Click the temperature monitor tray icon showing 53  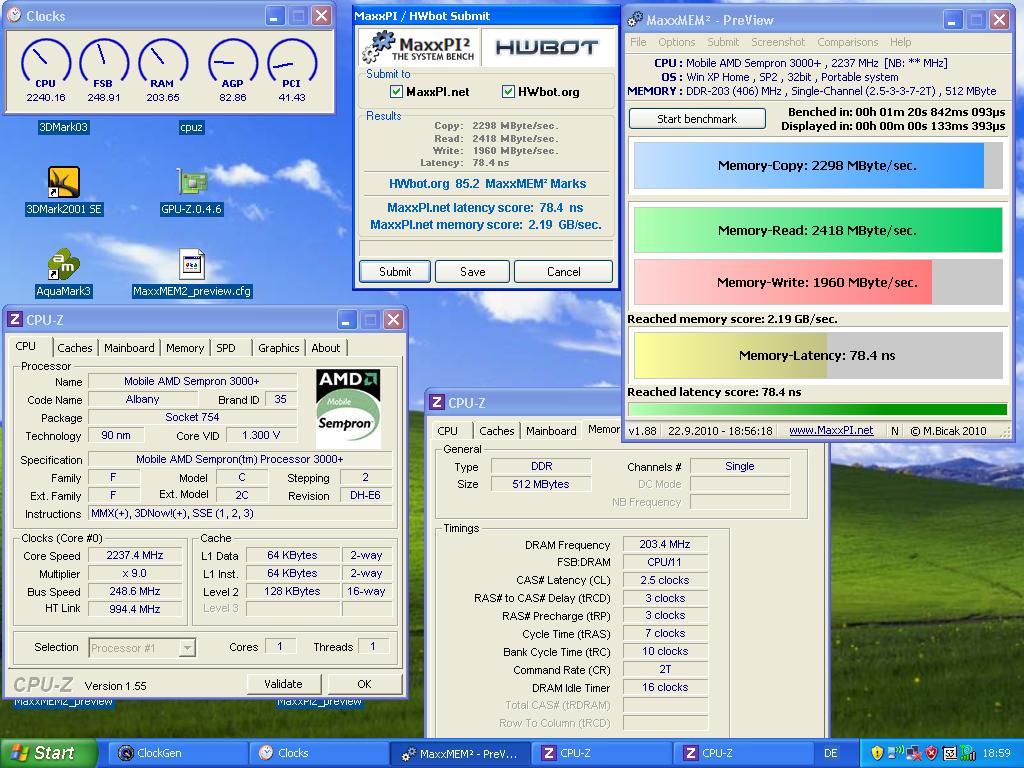[x=950, y=753]
